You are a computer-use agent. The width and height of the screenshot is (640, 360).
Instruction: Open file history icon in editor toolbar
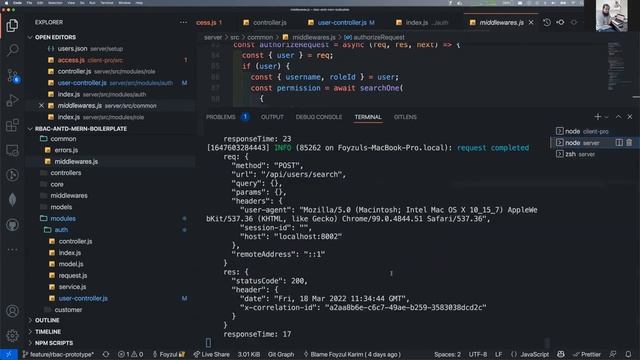(547, 22)
